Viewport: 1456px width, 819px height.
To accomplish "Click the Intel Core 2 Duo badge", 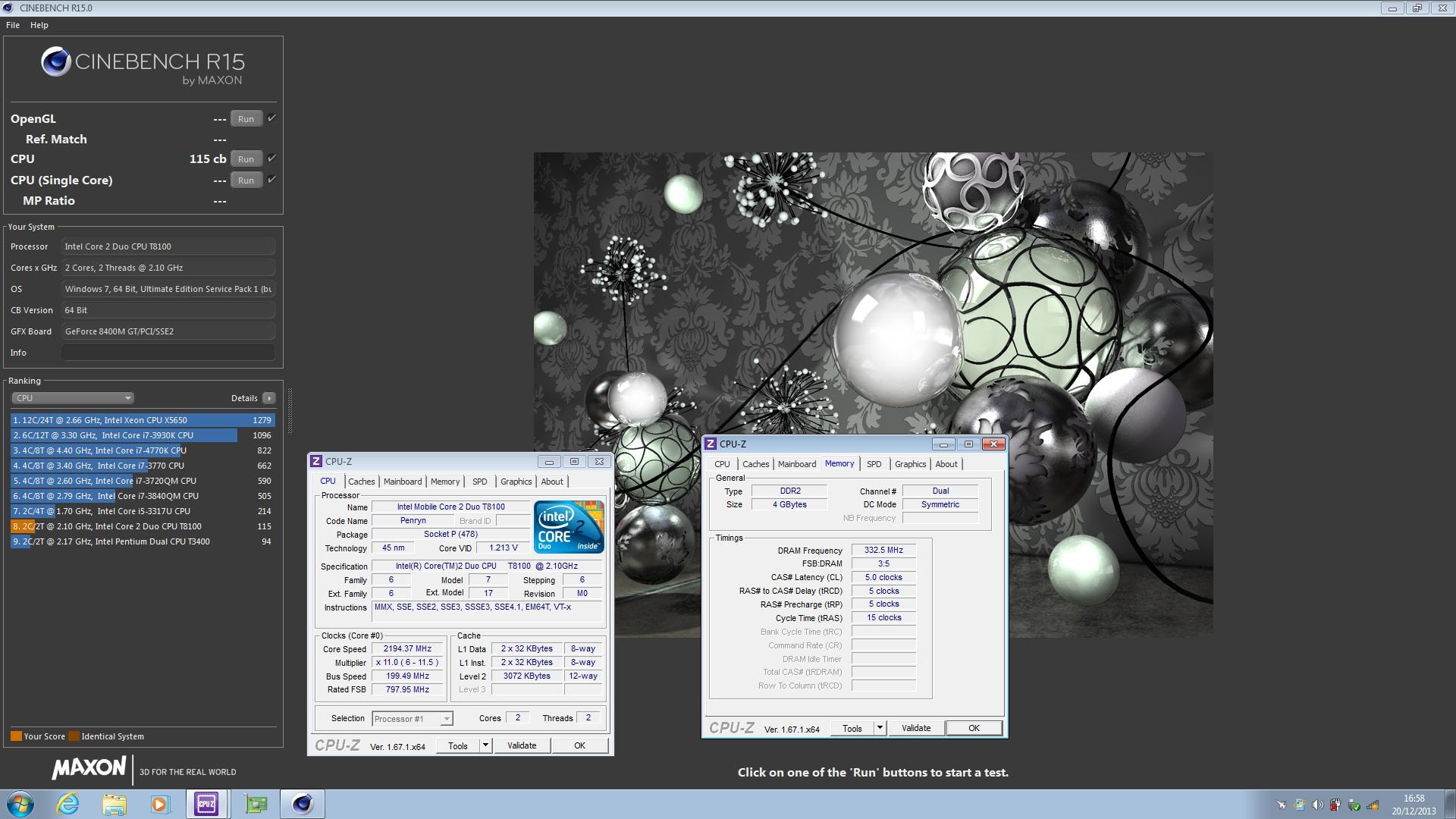I will pos(569,526).
